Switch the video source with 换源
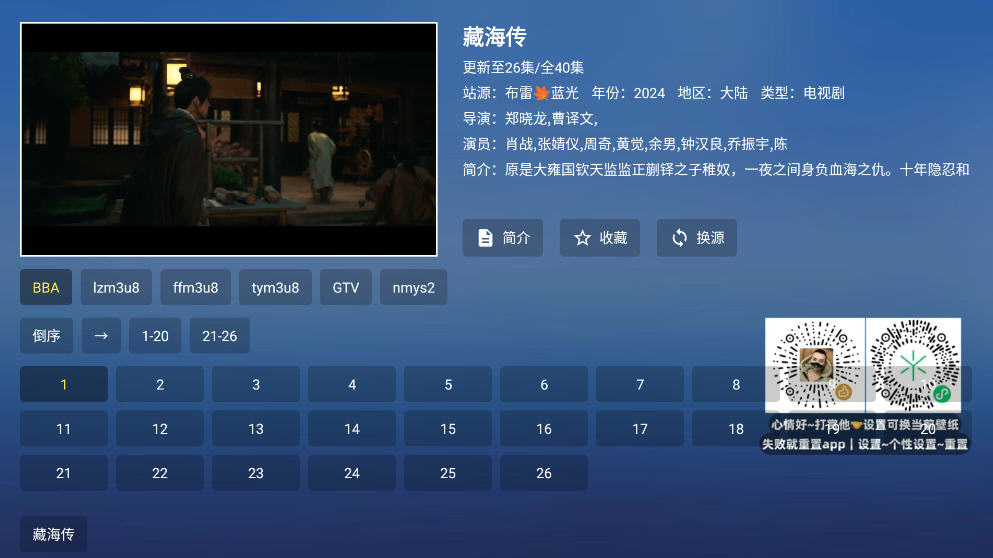The height and width of the screenshot is (558, 993). pyautogui.click(x=697, y=238)
